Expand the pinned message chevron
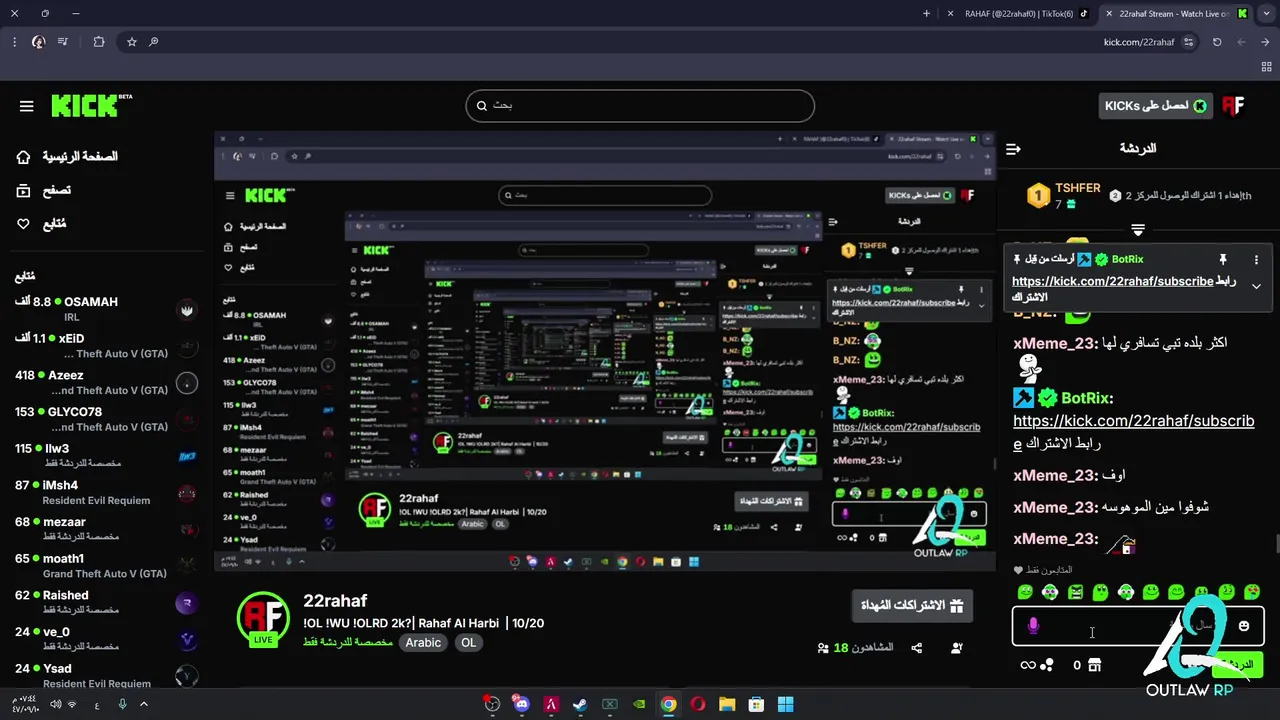The image size is (1280, 720). point(1256,286)
